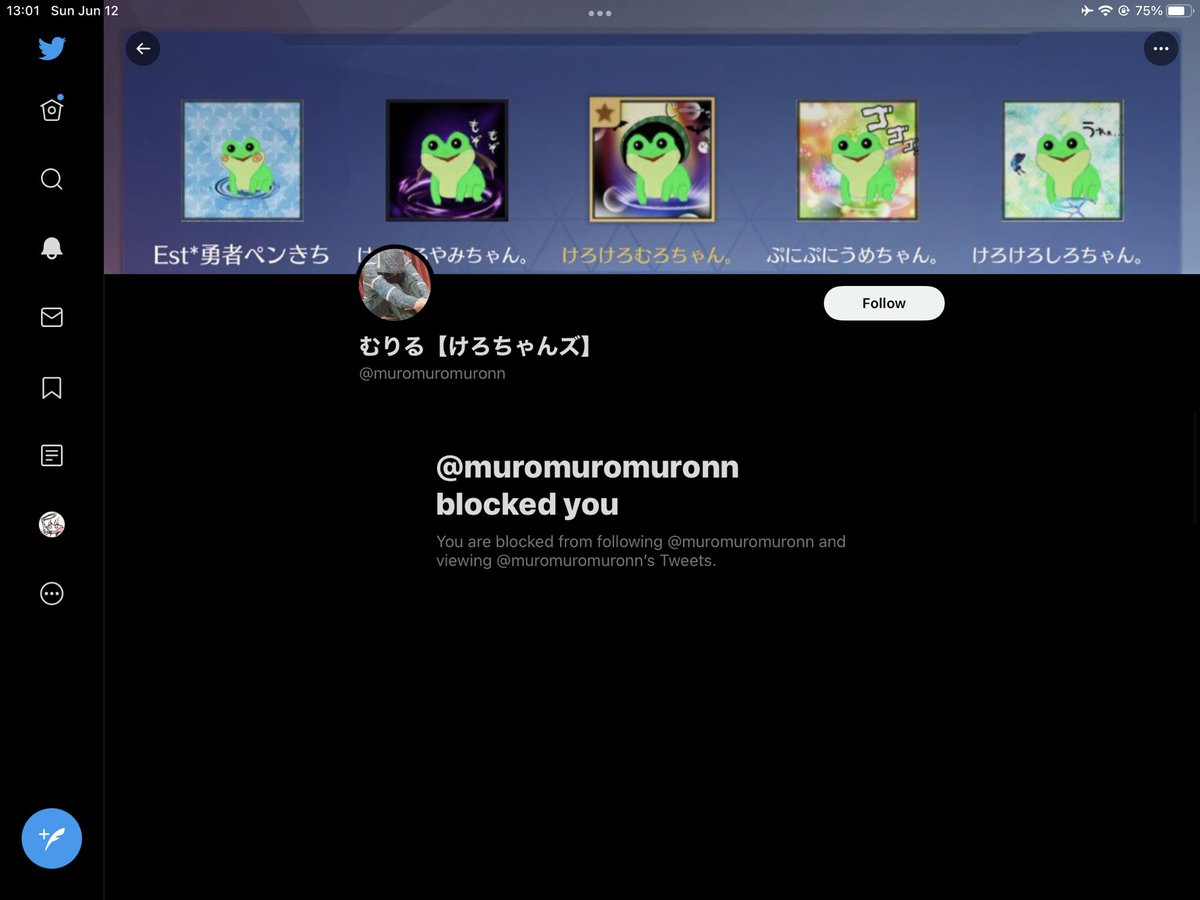1200x900 pixels.
Task: Tap the Wi-Fi icon in status bar
Action: click(1105, 10)
